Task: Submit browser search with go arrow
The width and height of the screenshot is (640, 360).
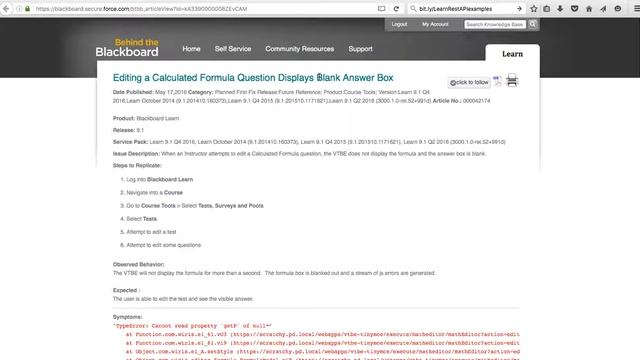Action: (x=519, y=9)
